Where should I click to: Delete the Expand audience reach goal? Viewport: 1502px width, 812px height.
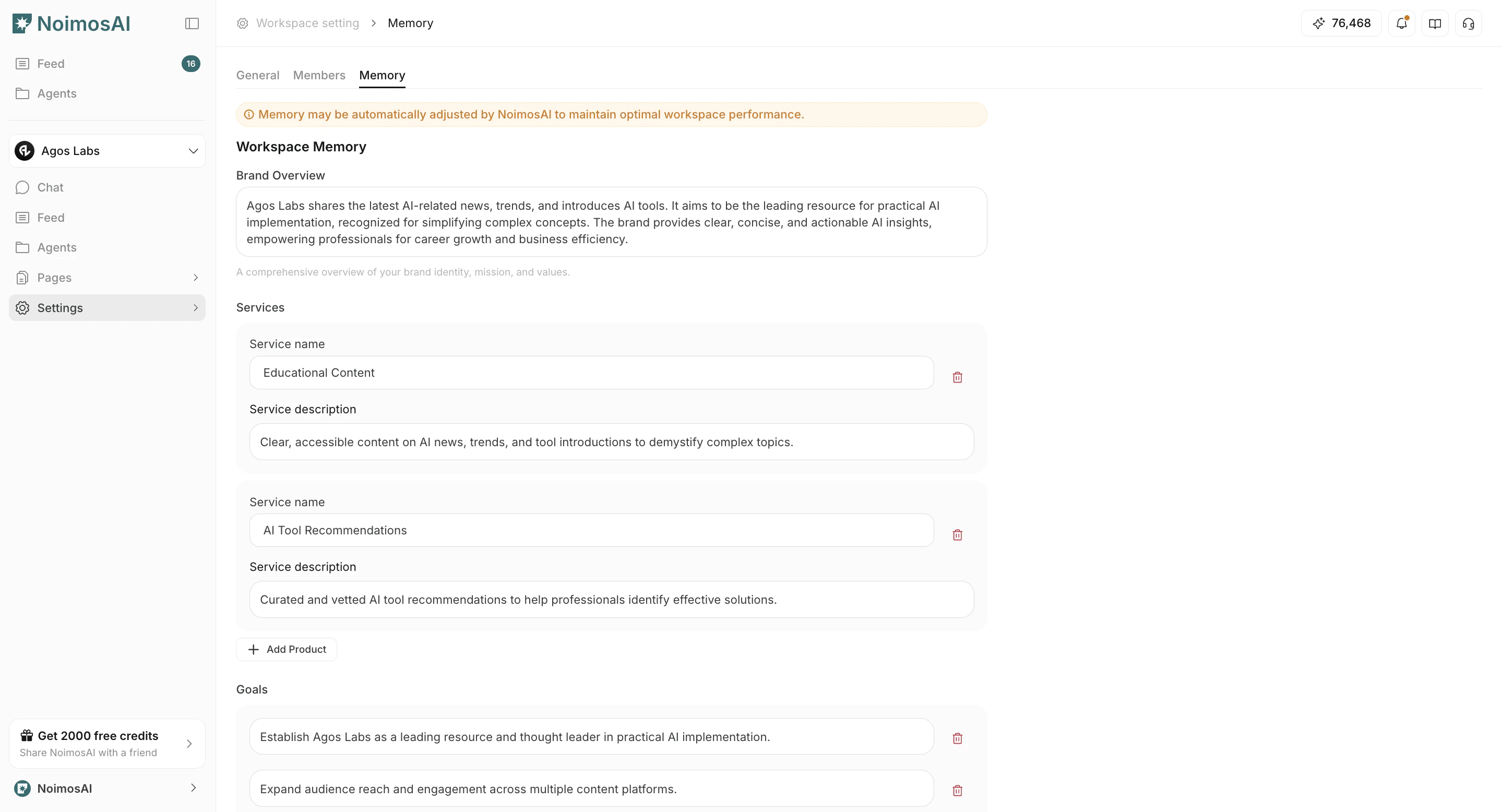(958, 791)
